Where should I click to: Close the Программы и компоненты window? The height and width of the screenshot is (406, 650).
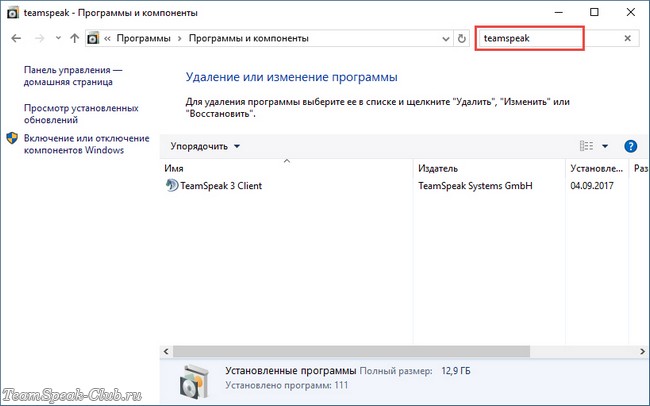631,12
